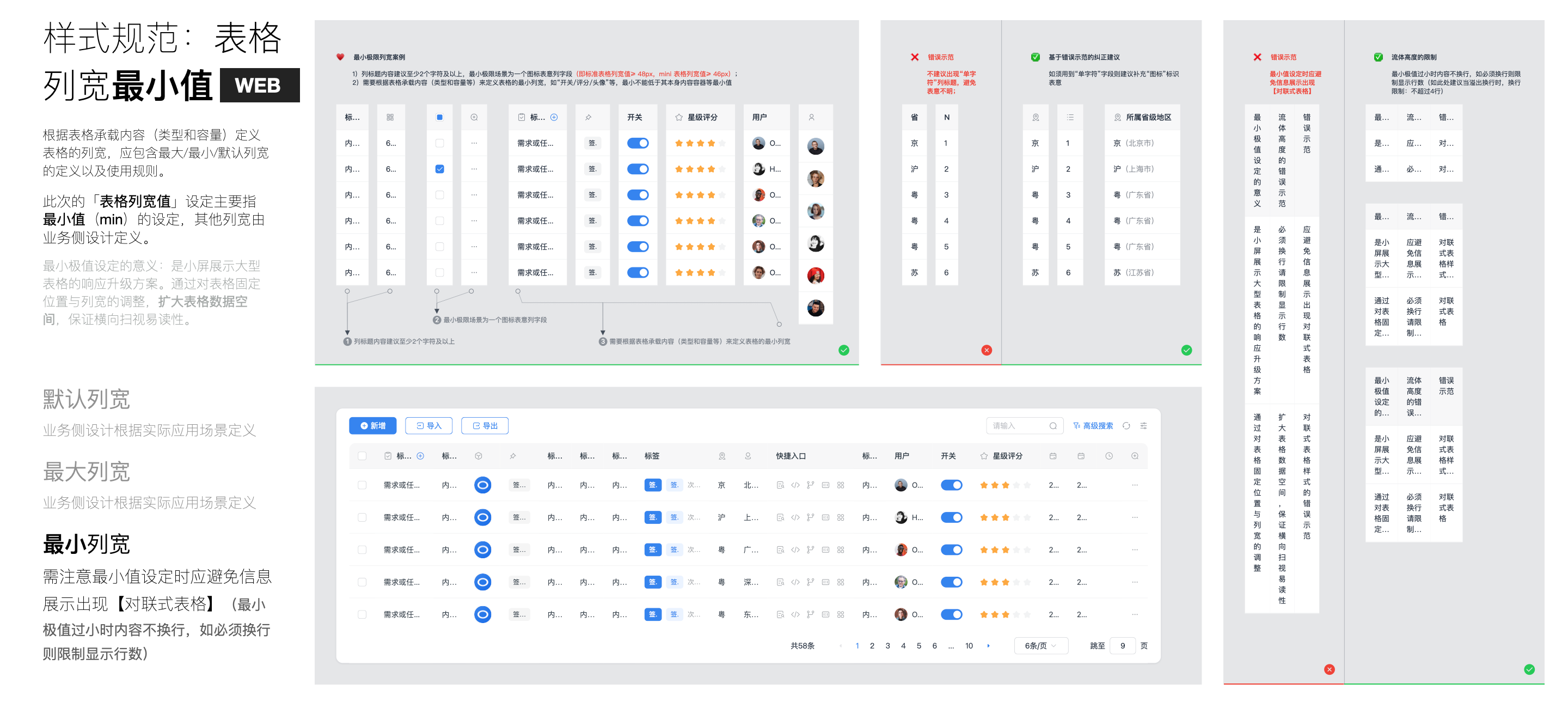Set the first row star rating to four stars

(x=1016, y=485)
